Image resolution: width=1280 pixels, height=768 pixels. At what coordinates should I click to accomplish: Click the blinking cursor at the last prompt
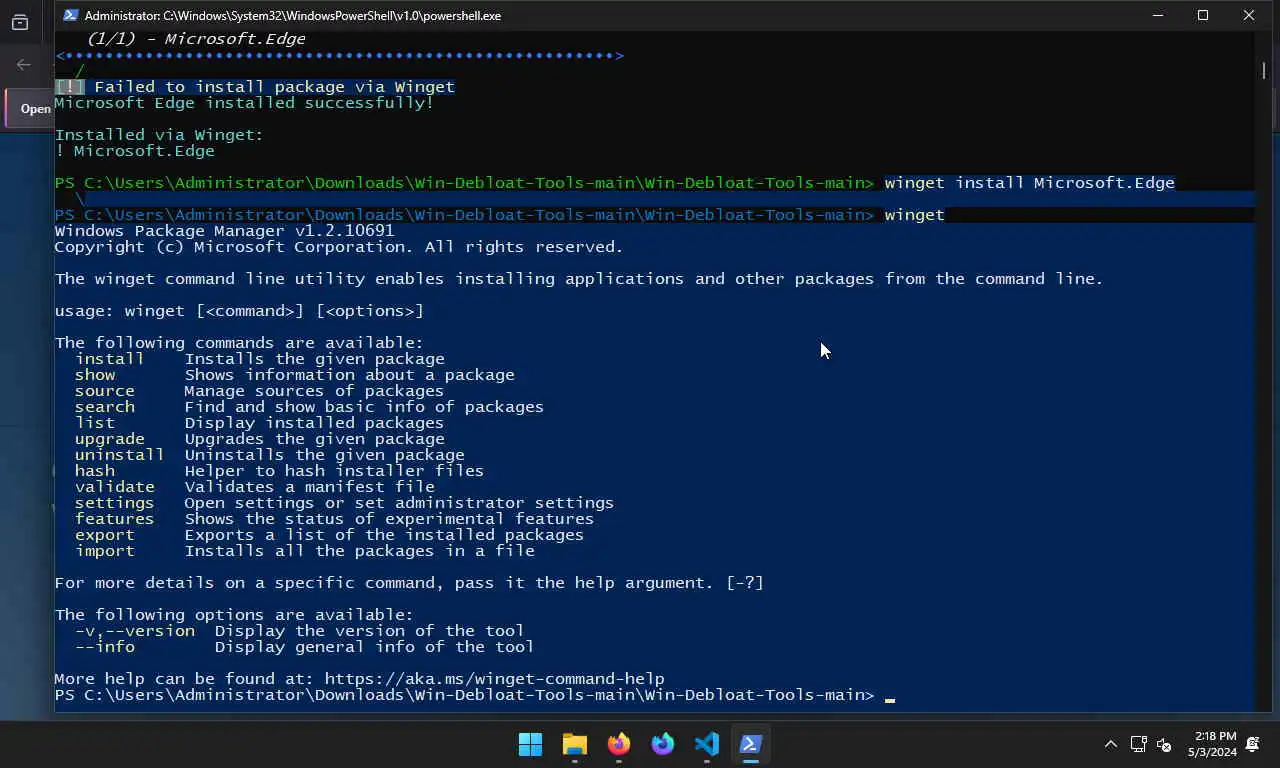(890, 700)
